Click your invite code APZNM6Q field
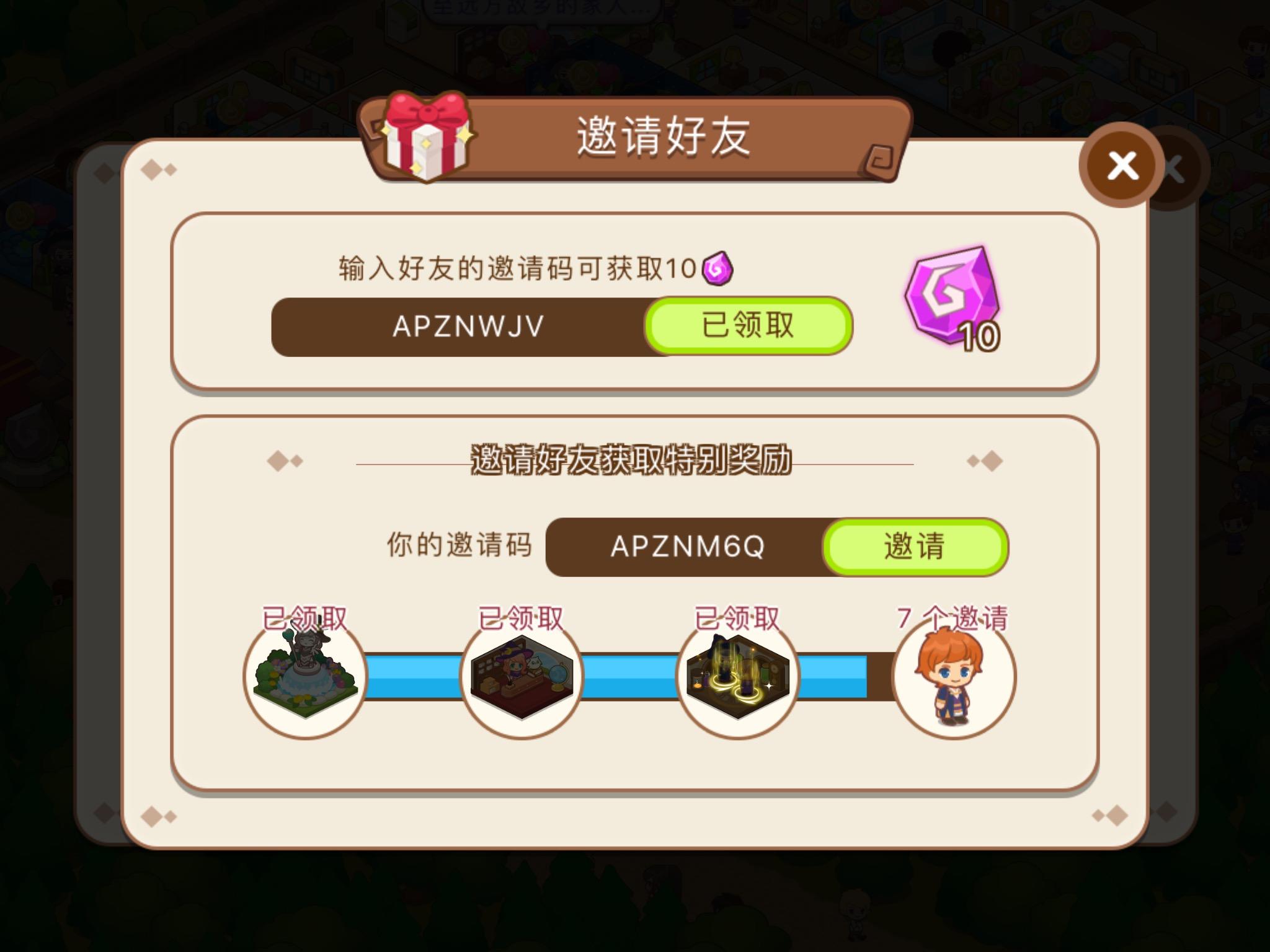 pos(687,547)
